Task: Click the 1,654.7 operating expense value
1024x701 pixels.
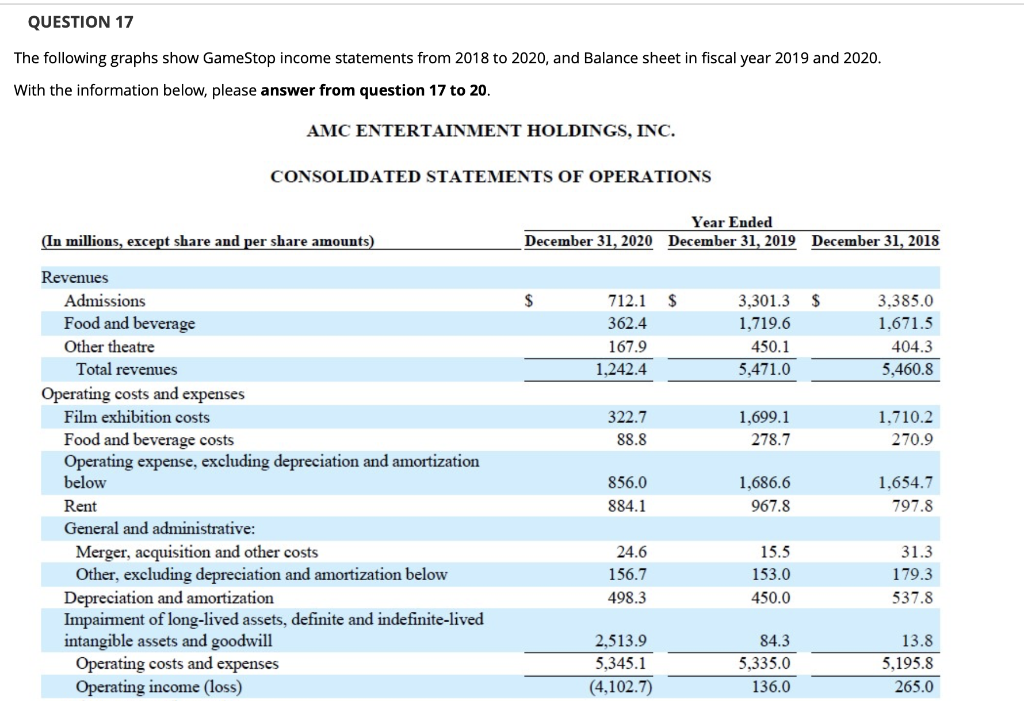Action: pos(906,482)
